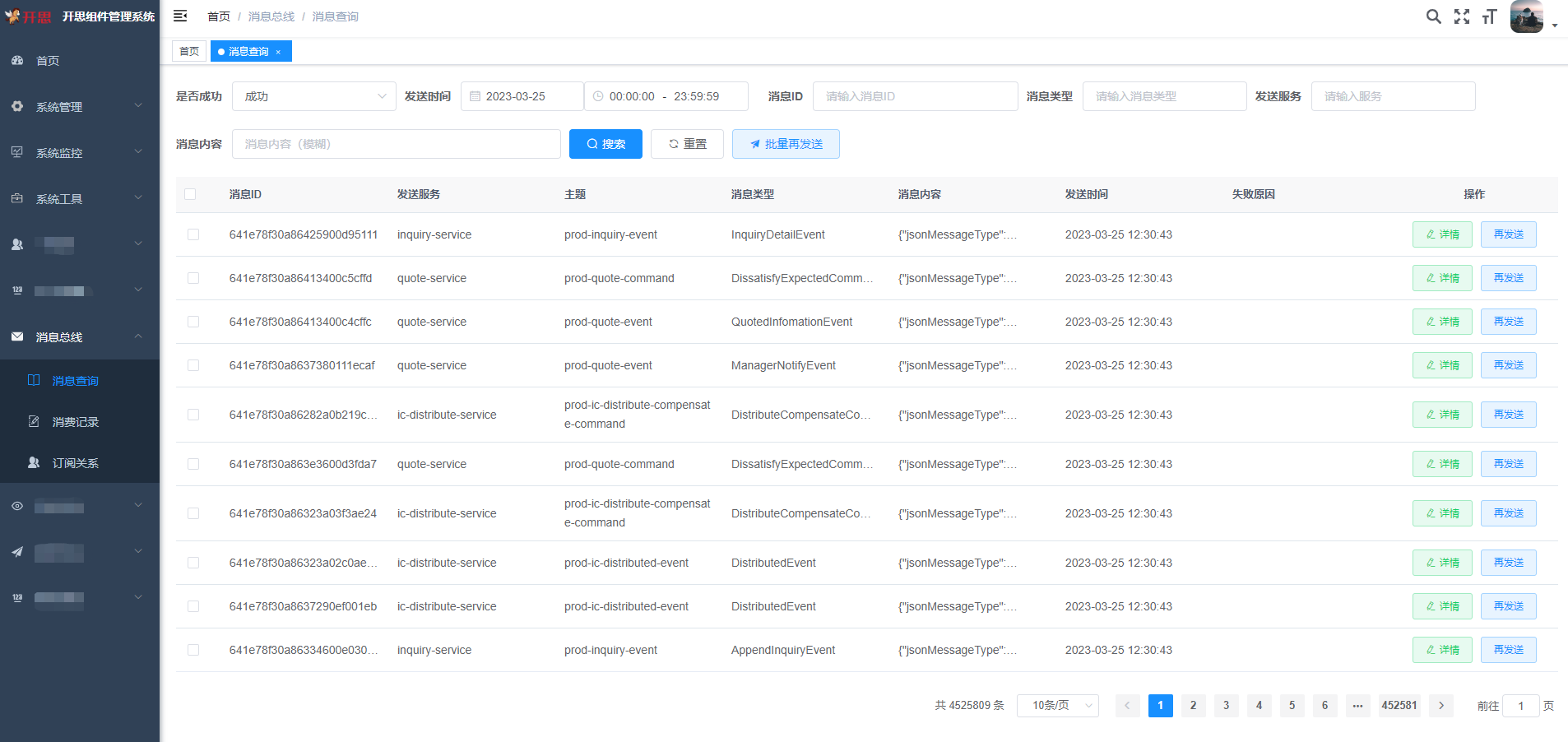1568x742 pixels.
Task: Open the 10条/页 page size dropdown
Action: tap(1058, 706)
